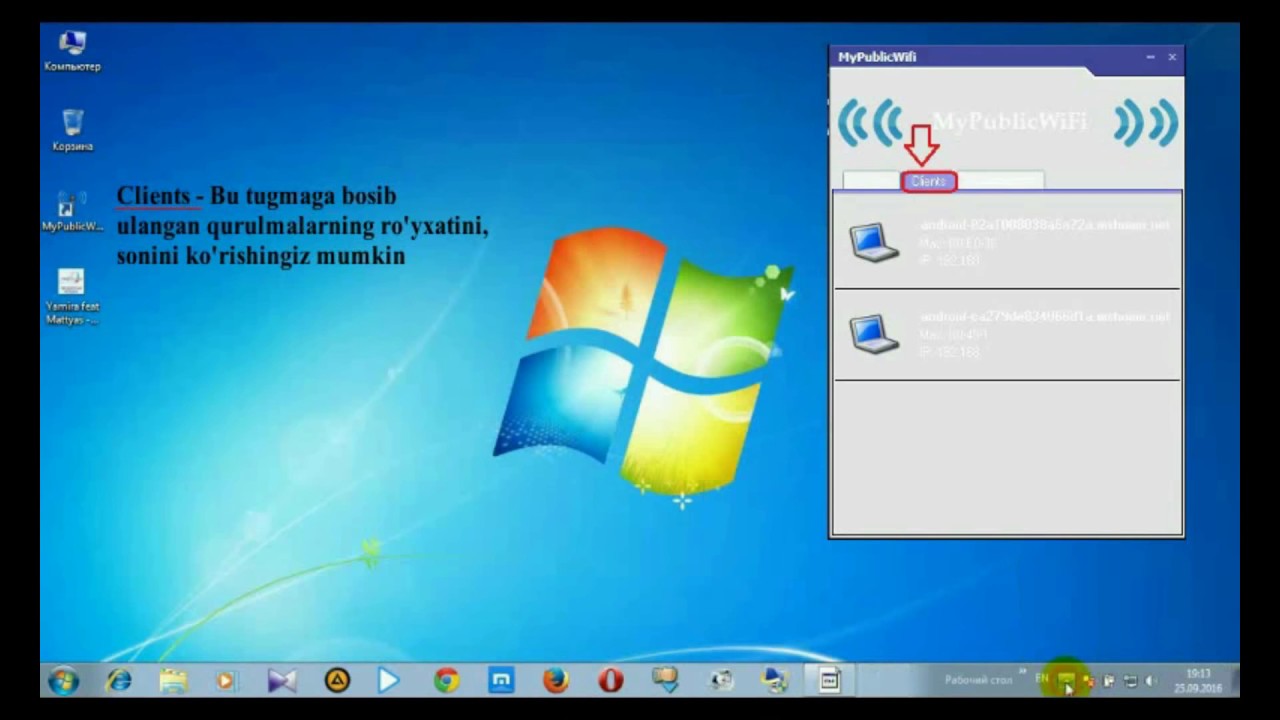Open Windows Media Player taskbar icon

point(227,681)
